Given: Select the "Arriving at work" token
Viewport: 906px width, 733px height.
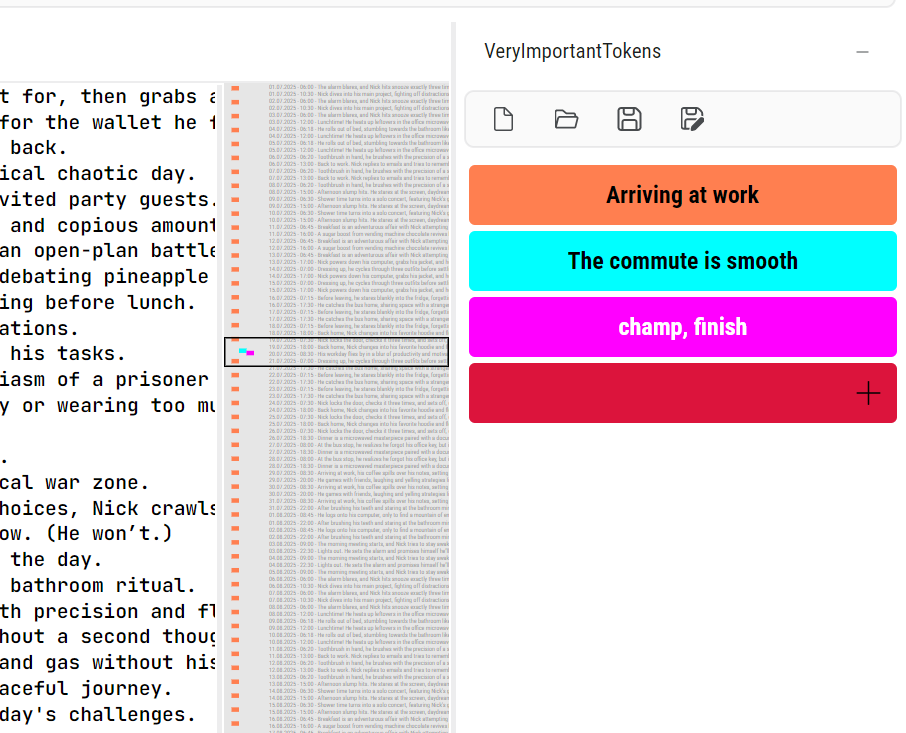Looking at the screenshot, I should click(x=682, y=195).
